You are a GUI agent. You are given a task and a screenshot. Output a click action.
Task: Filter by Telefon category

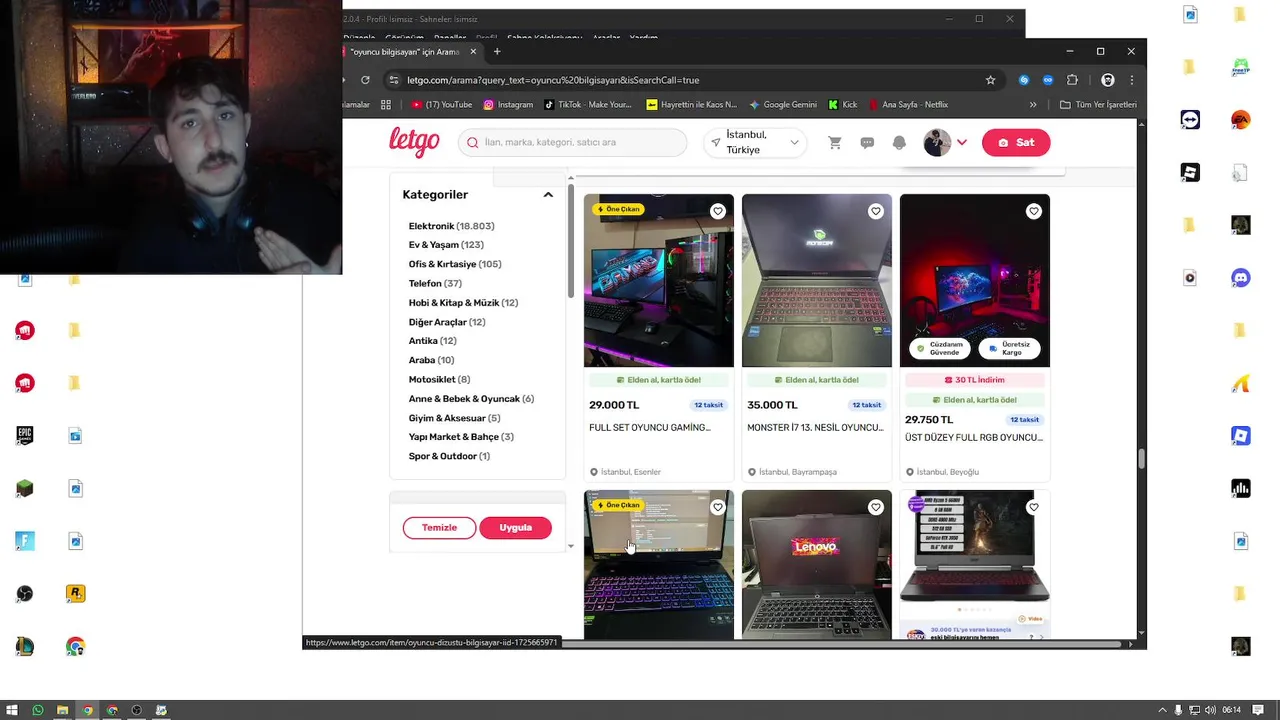tap(435, 284)
